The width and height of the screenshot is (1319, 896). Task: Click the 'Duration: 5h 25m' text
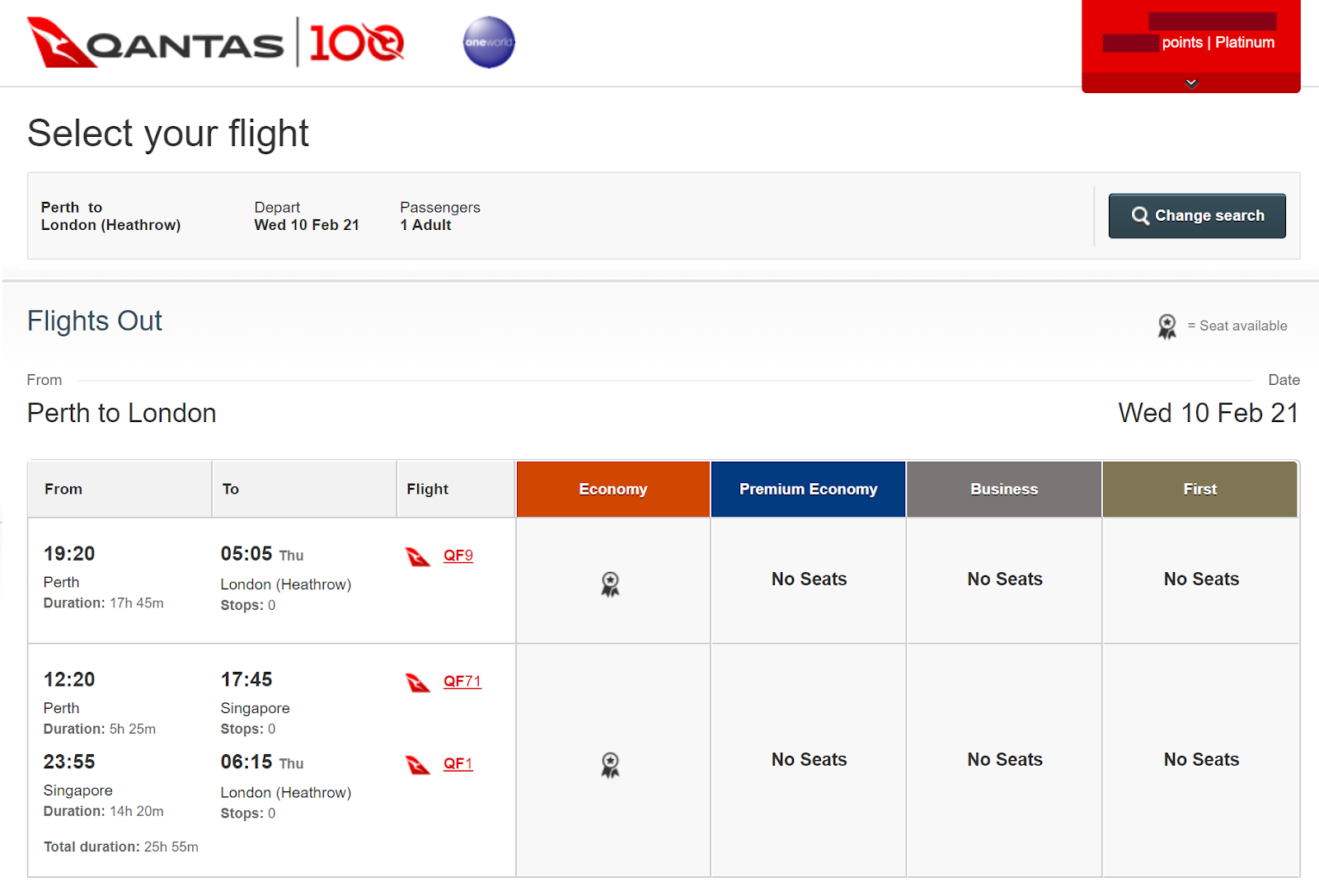point(100,729)
